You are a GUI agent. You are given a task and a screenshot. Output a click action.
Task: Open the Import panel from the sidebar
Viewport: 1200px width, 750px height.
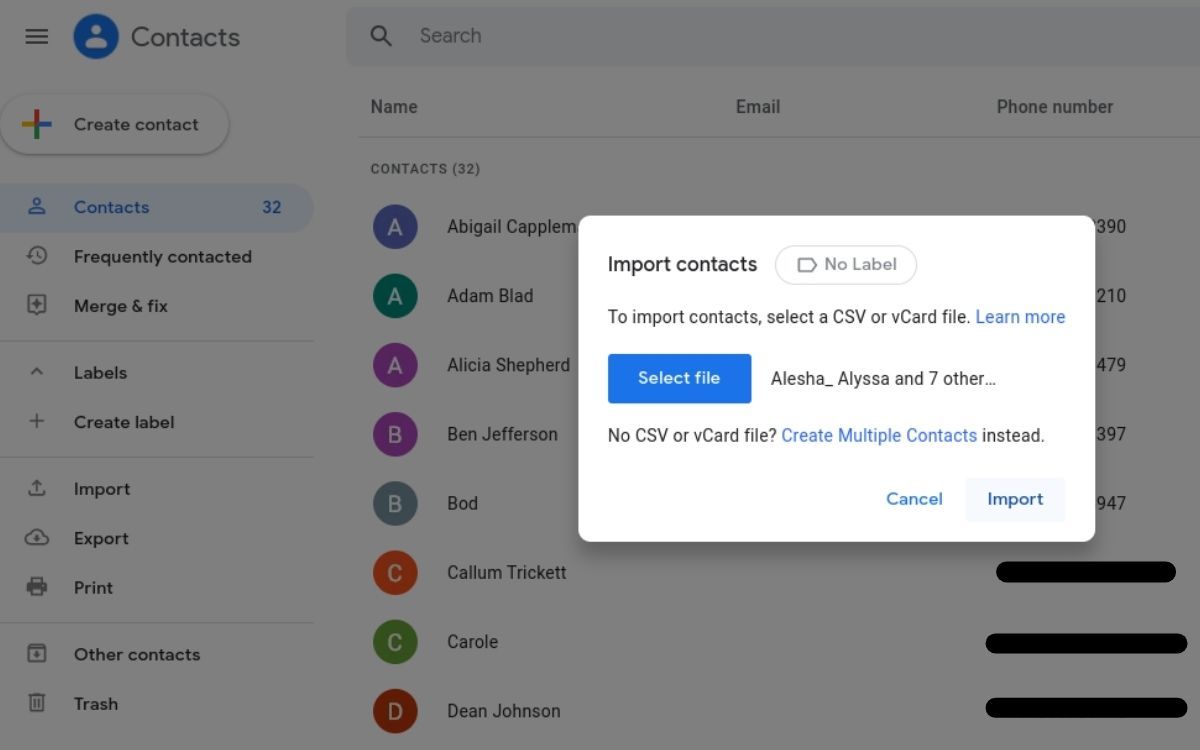tap(102, 488)
